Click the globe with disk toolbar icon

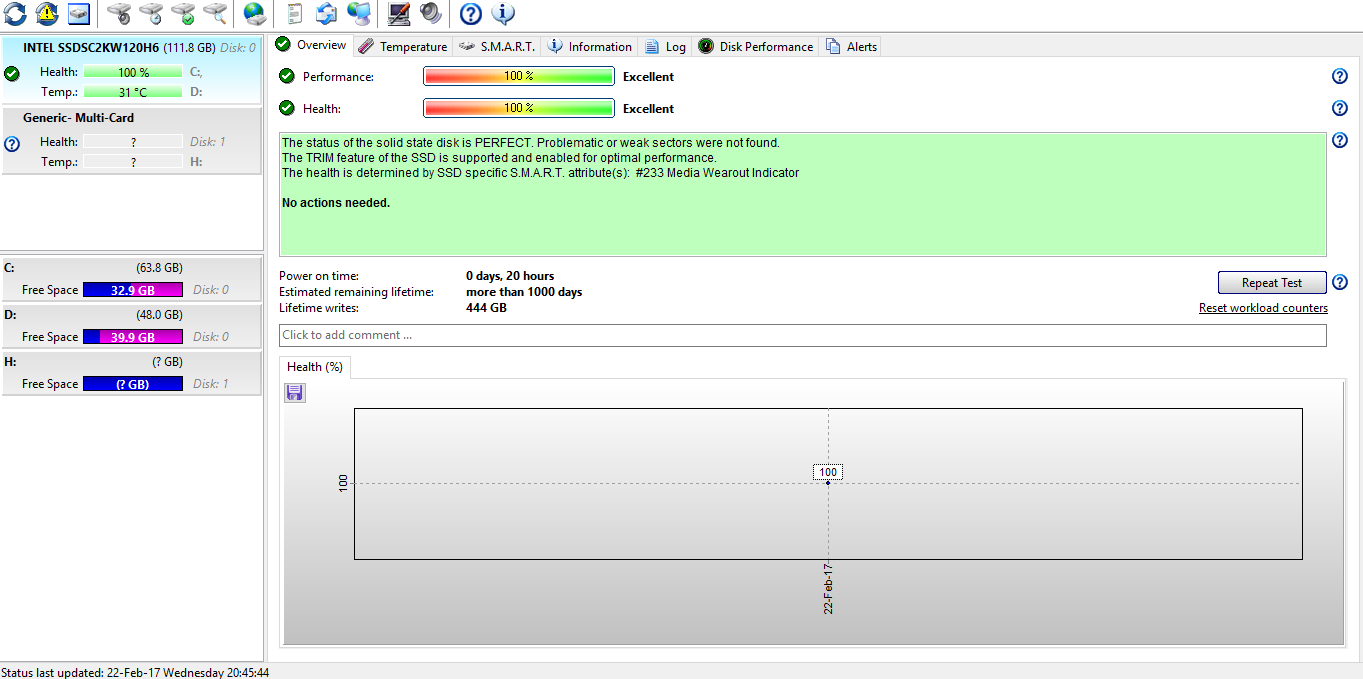pos(255,14)
